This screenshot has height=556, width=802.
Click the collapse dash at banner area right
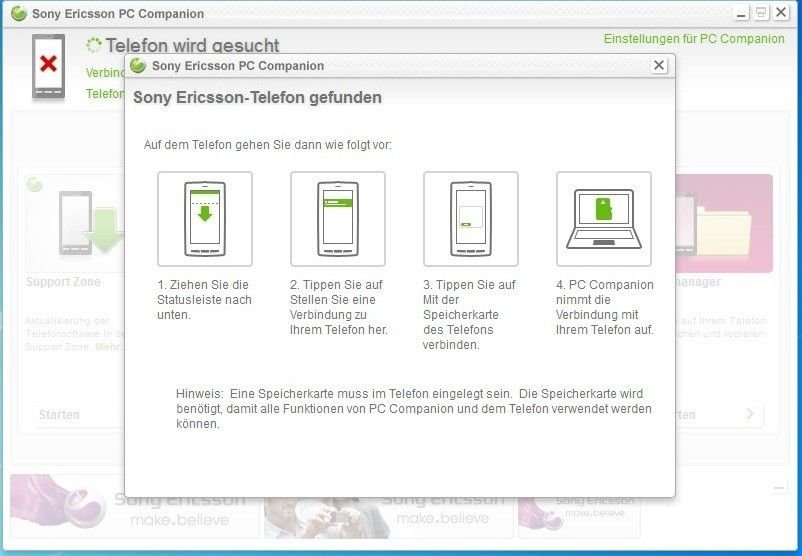[779, 488]
